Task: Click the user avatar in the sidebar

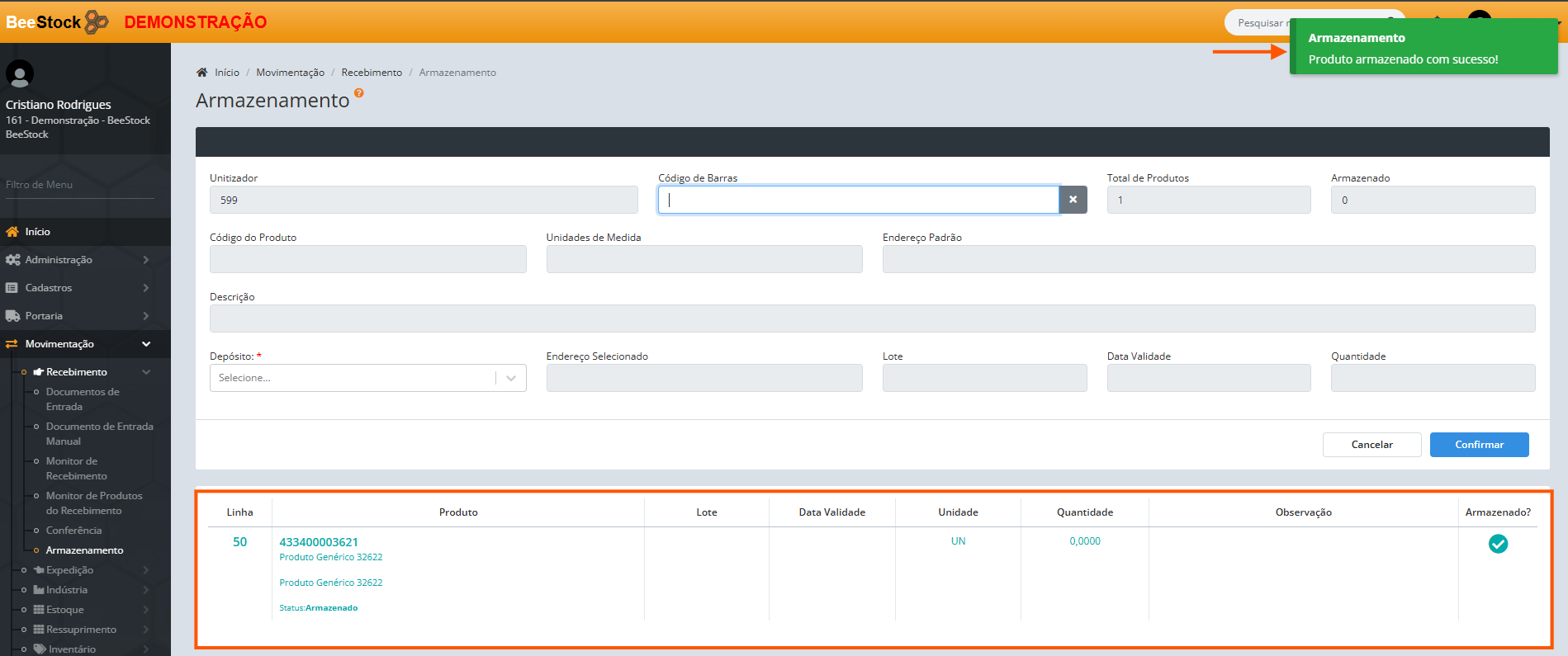Action: click(x=20, y=74)
